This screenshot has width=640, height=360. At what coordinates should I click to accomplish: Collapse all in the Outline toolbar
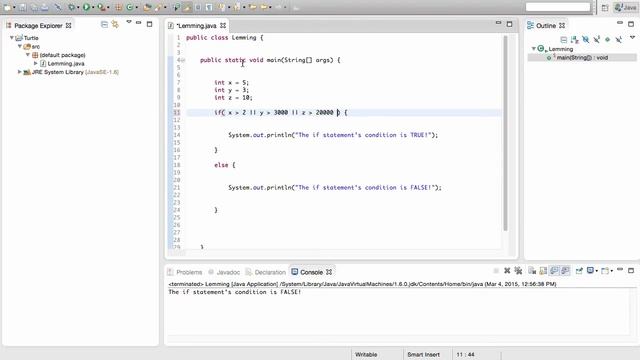coord(564,40)
